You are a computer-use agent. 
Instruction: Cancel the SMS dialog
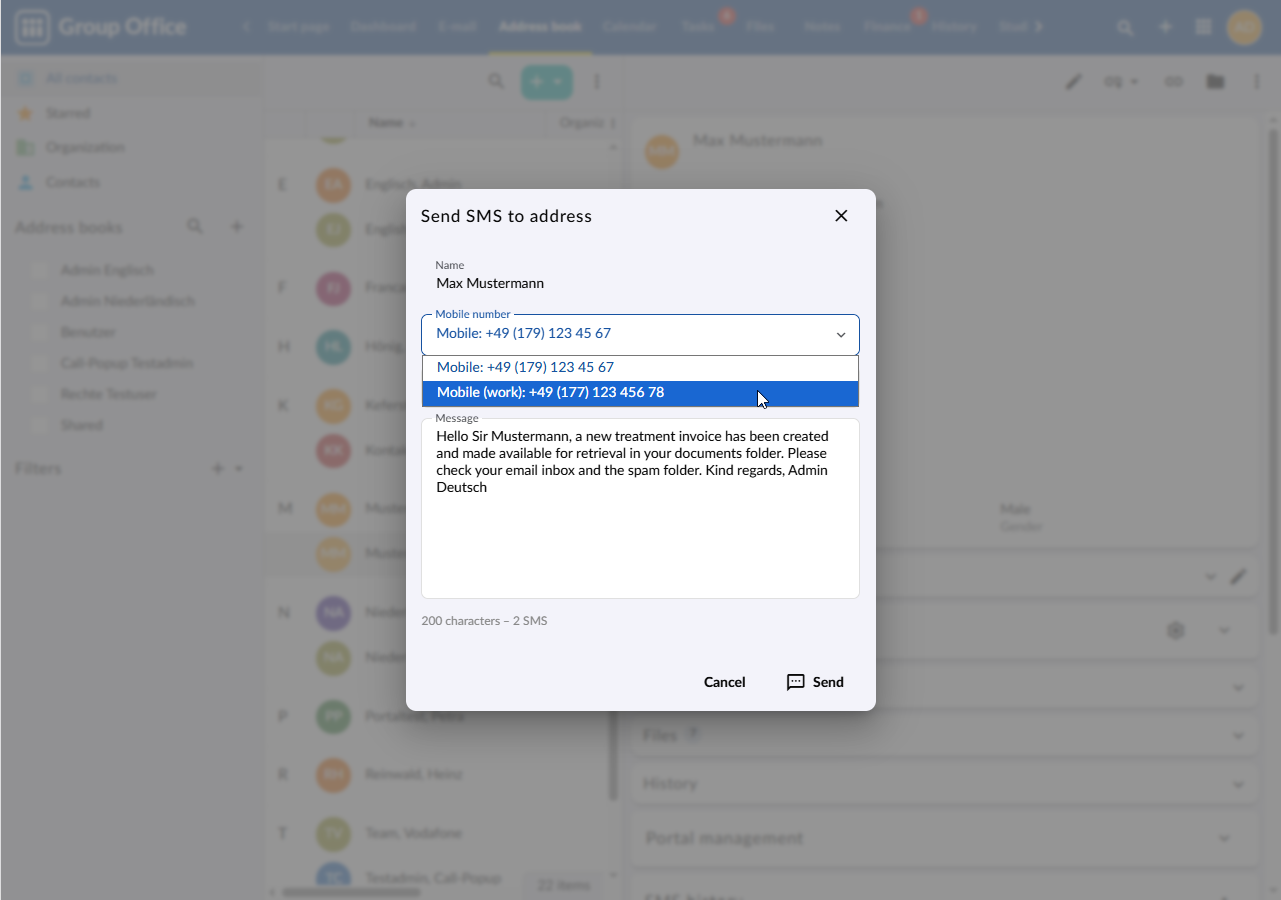pos(724,682)
